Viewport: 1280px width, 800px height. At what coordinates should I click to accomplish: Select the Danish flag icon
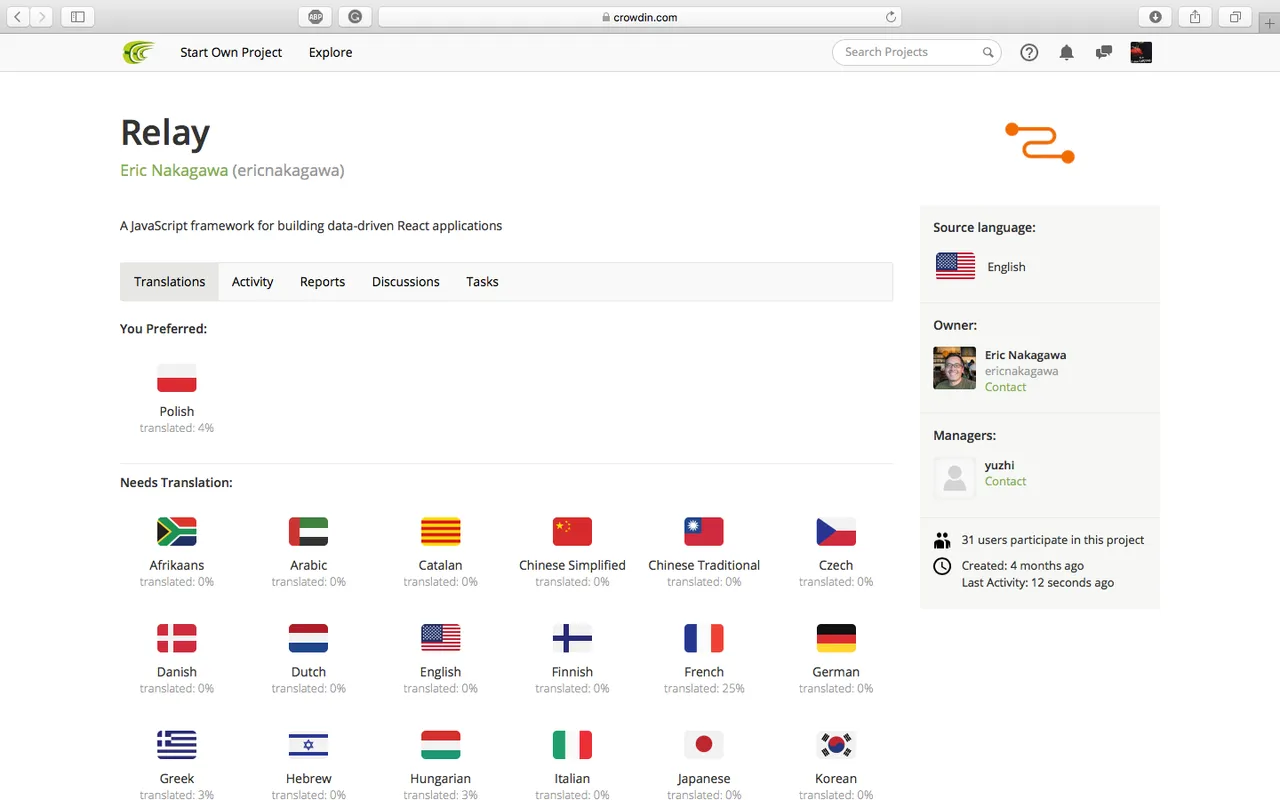coord(177,638)
